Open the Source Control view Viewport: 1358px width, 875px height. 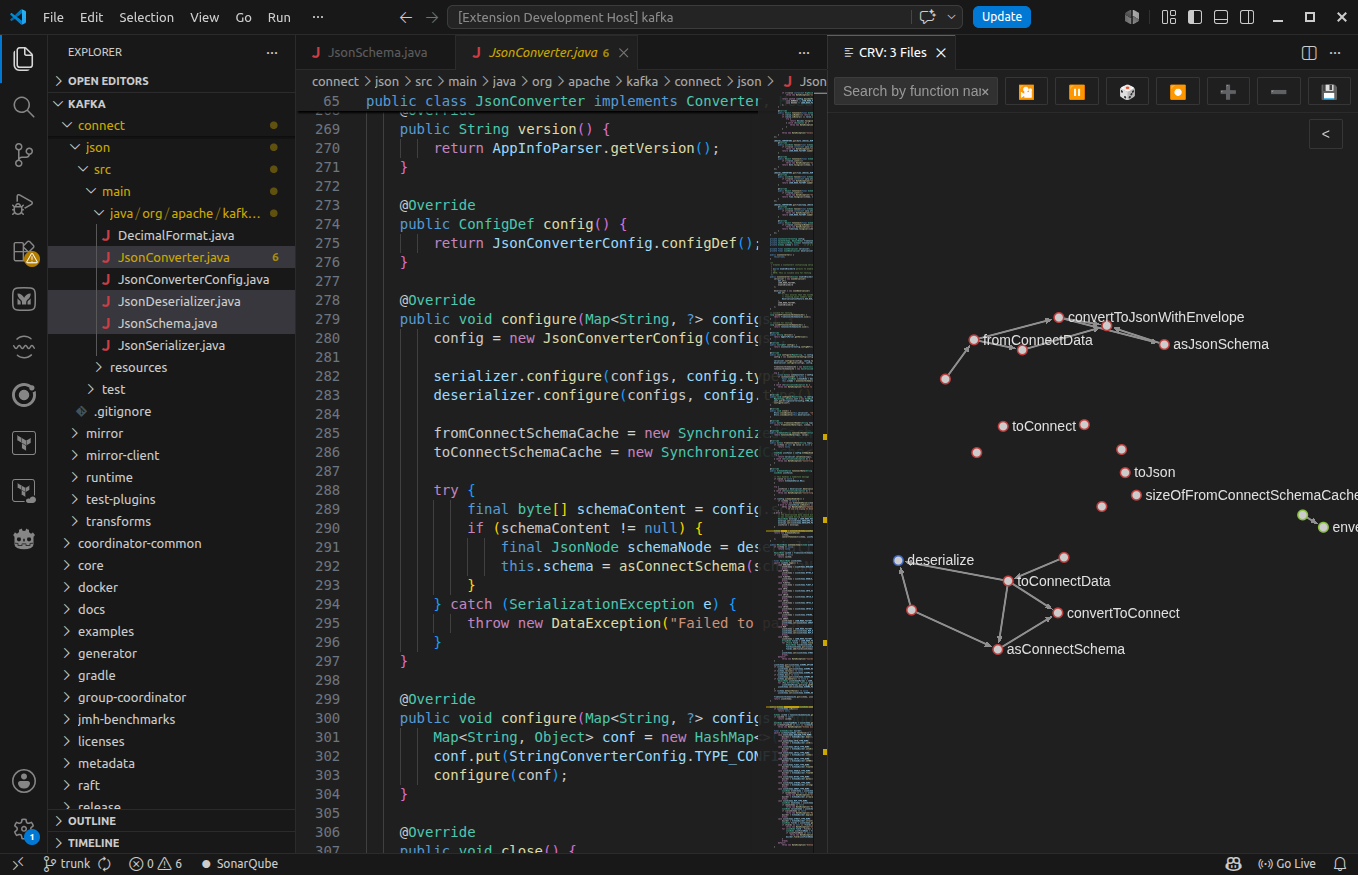tap(23, 155)
